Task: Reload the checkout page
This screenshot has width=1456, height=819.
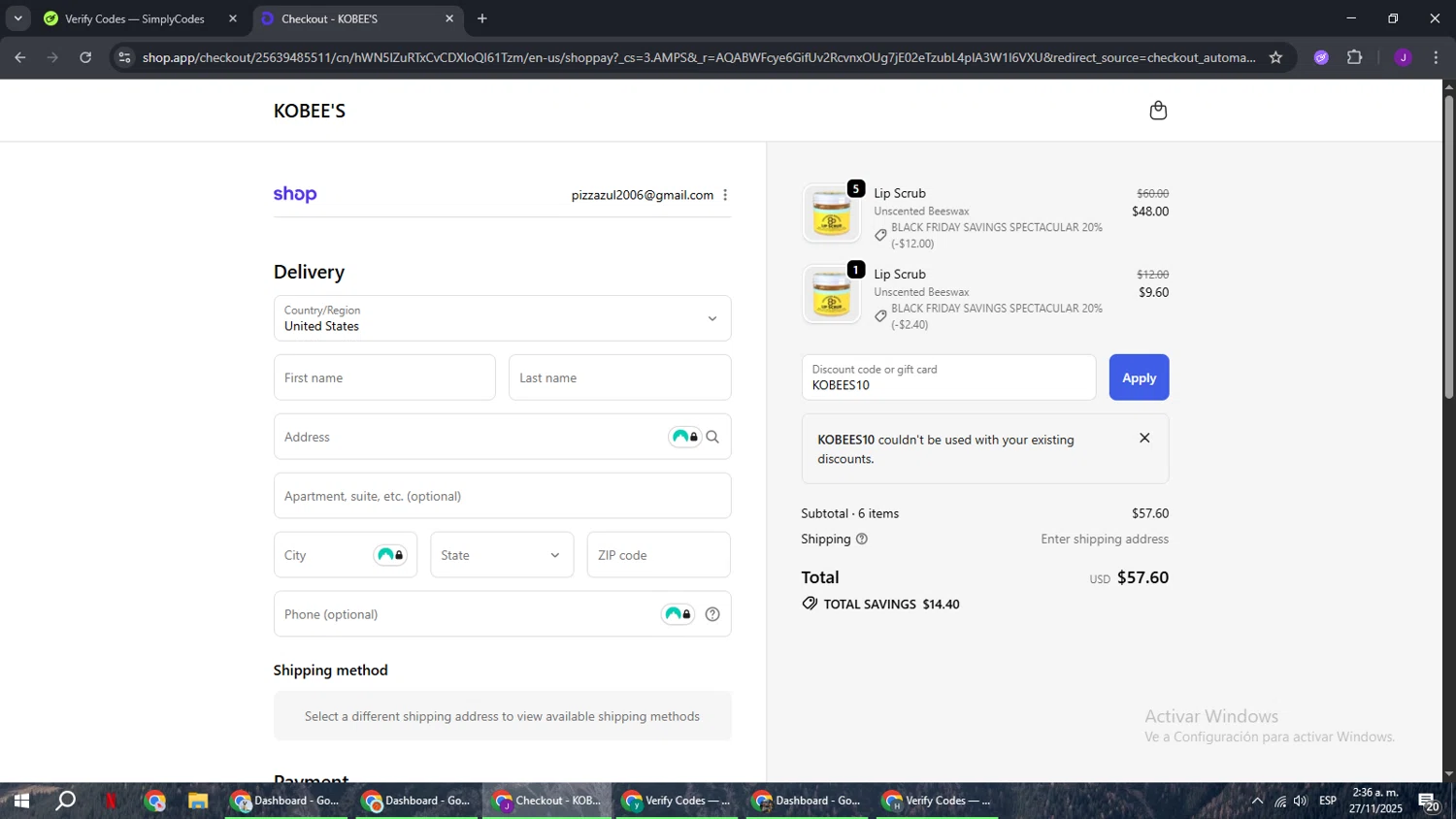Action: [85, 57]
